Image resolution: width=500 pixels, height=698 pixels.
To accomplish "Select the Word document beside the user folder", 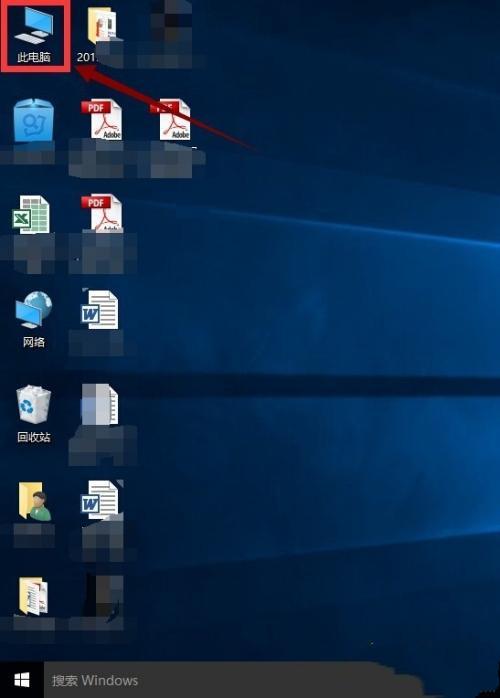I will (x=101, y=499).
